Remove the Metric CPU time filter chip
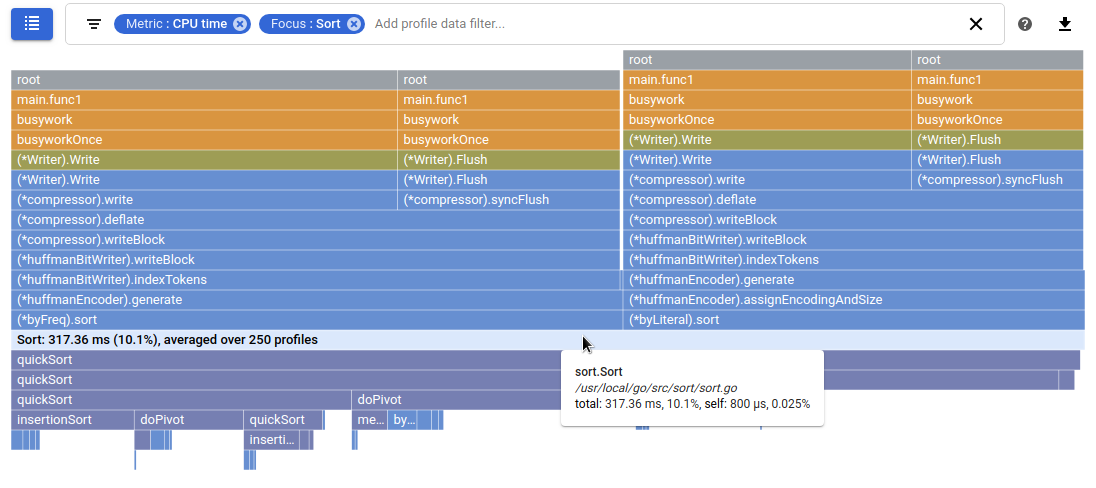Screen dimensions: 1096x488 pos(240,24)
